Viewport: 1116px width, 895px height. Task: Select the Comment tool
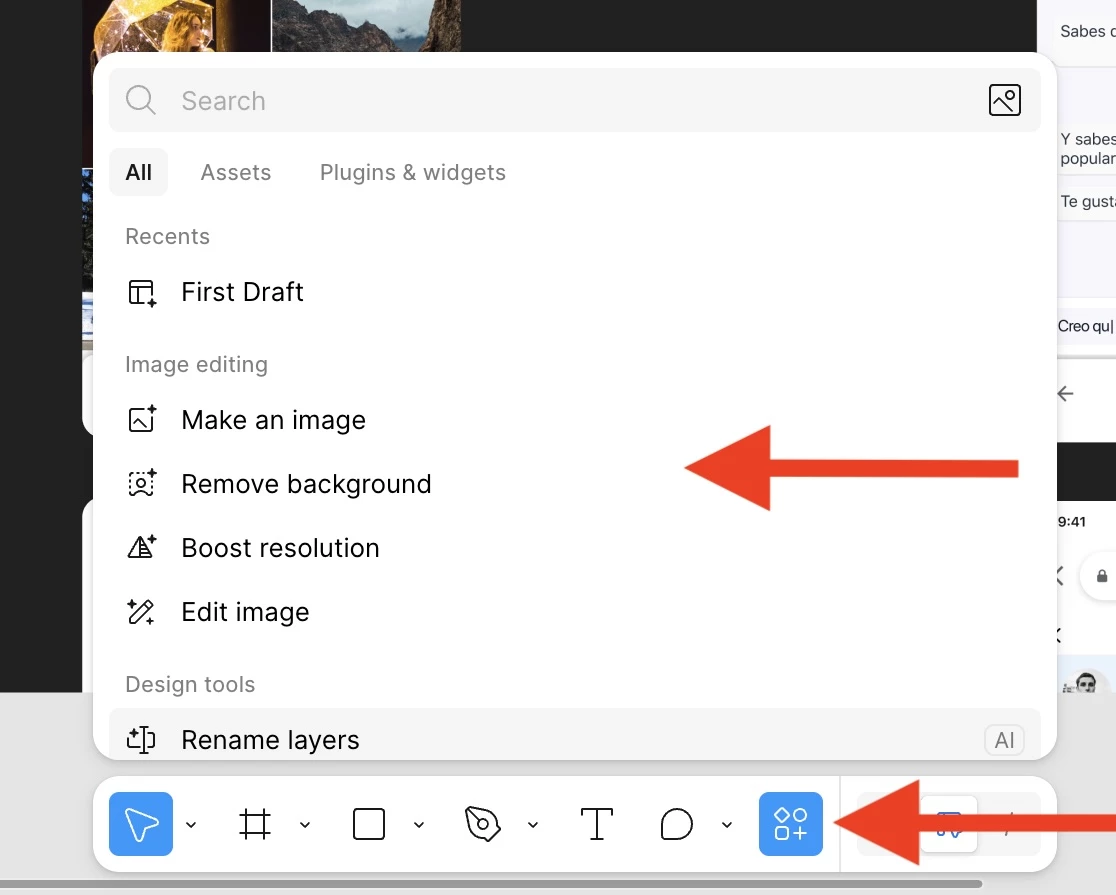point(676,824)
